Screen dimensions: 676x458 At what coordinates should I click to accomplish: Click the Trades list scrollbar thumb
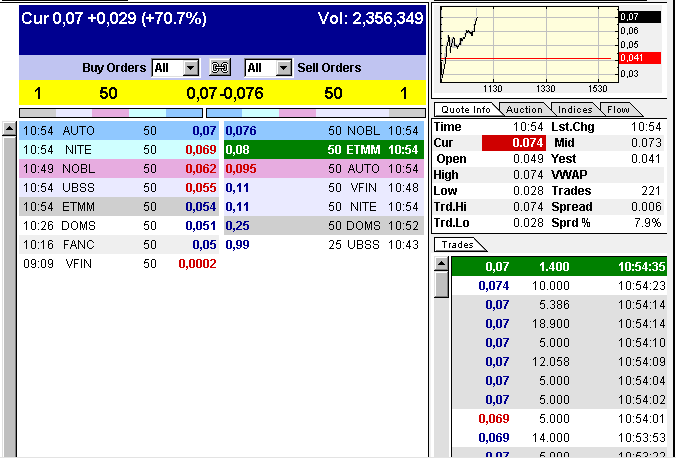pyautogui.click(x=441, y=285)
